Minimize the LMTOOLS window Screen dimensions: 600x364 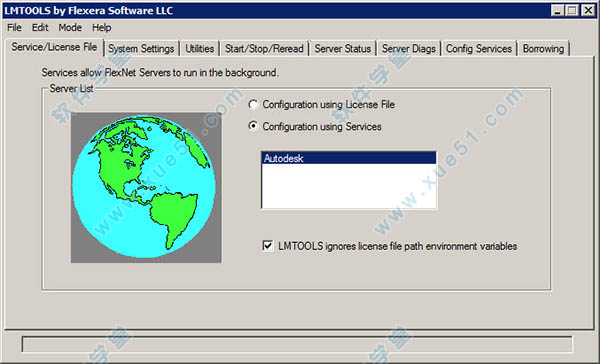pos(558,10)
